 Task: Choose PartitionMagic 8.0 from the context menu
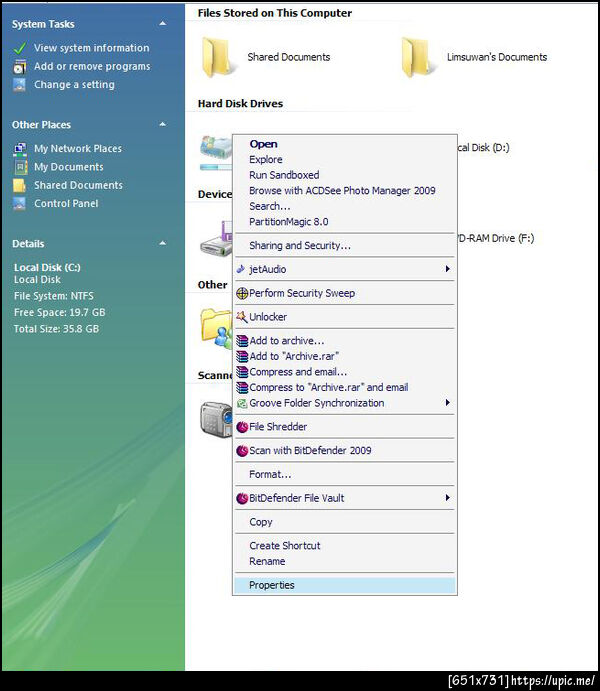click(x=344, y=222)
